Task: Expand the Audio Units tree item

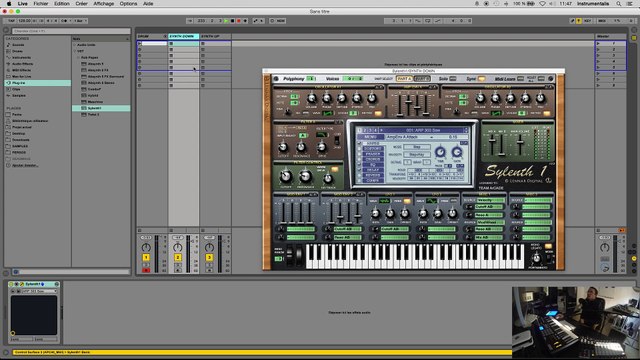Action: click(75, 45)
